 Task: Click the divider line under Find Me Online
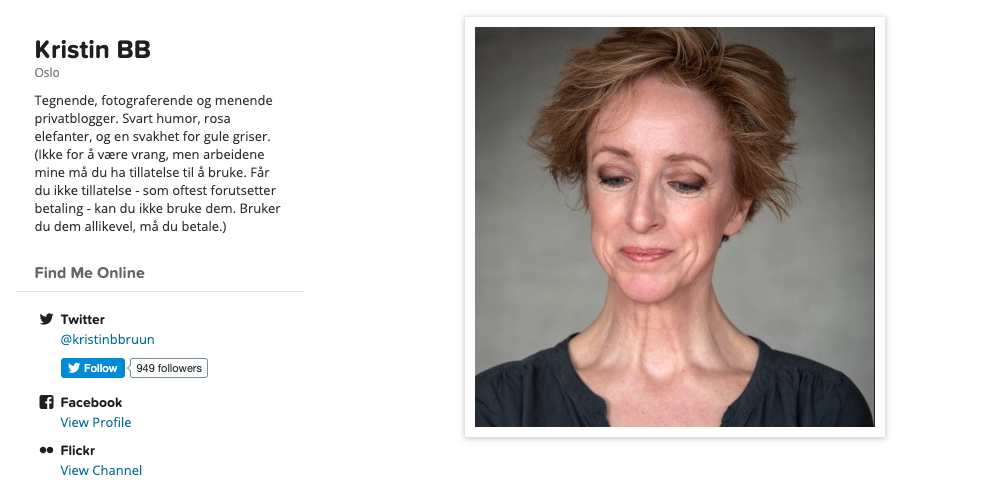coord(160,291)
